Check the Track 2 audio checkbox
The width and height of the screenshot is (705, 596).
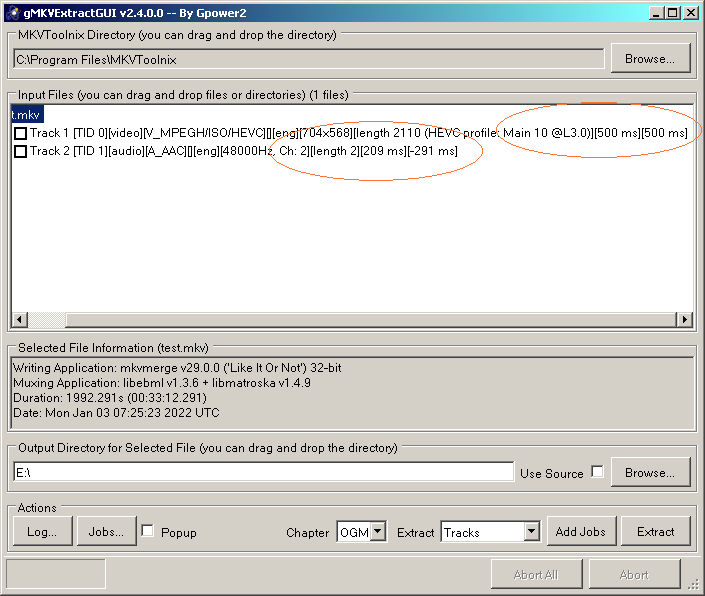point(20,151)
